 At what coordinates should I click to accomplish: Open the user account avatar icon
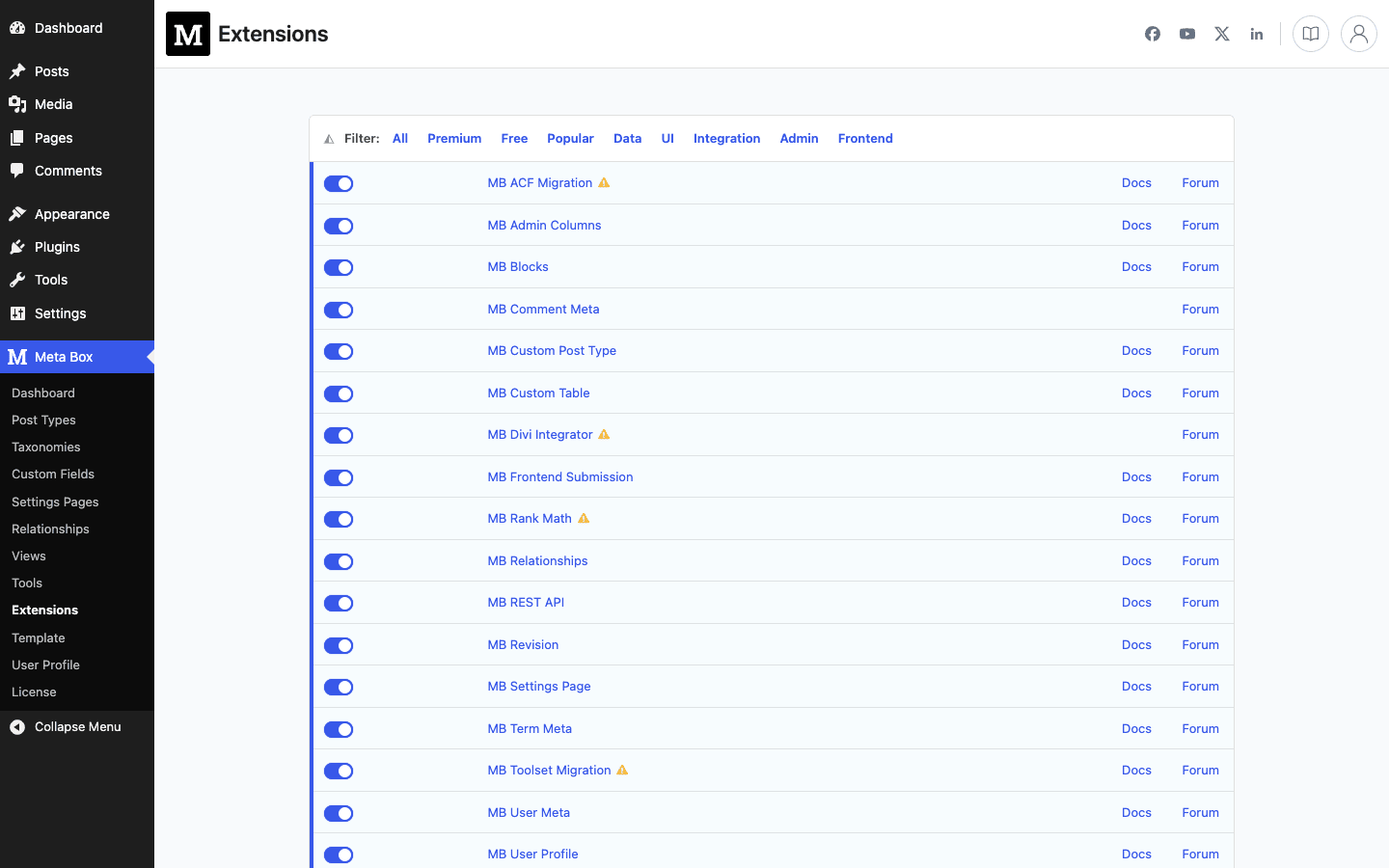(x=1359, y=34)
